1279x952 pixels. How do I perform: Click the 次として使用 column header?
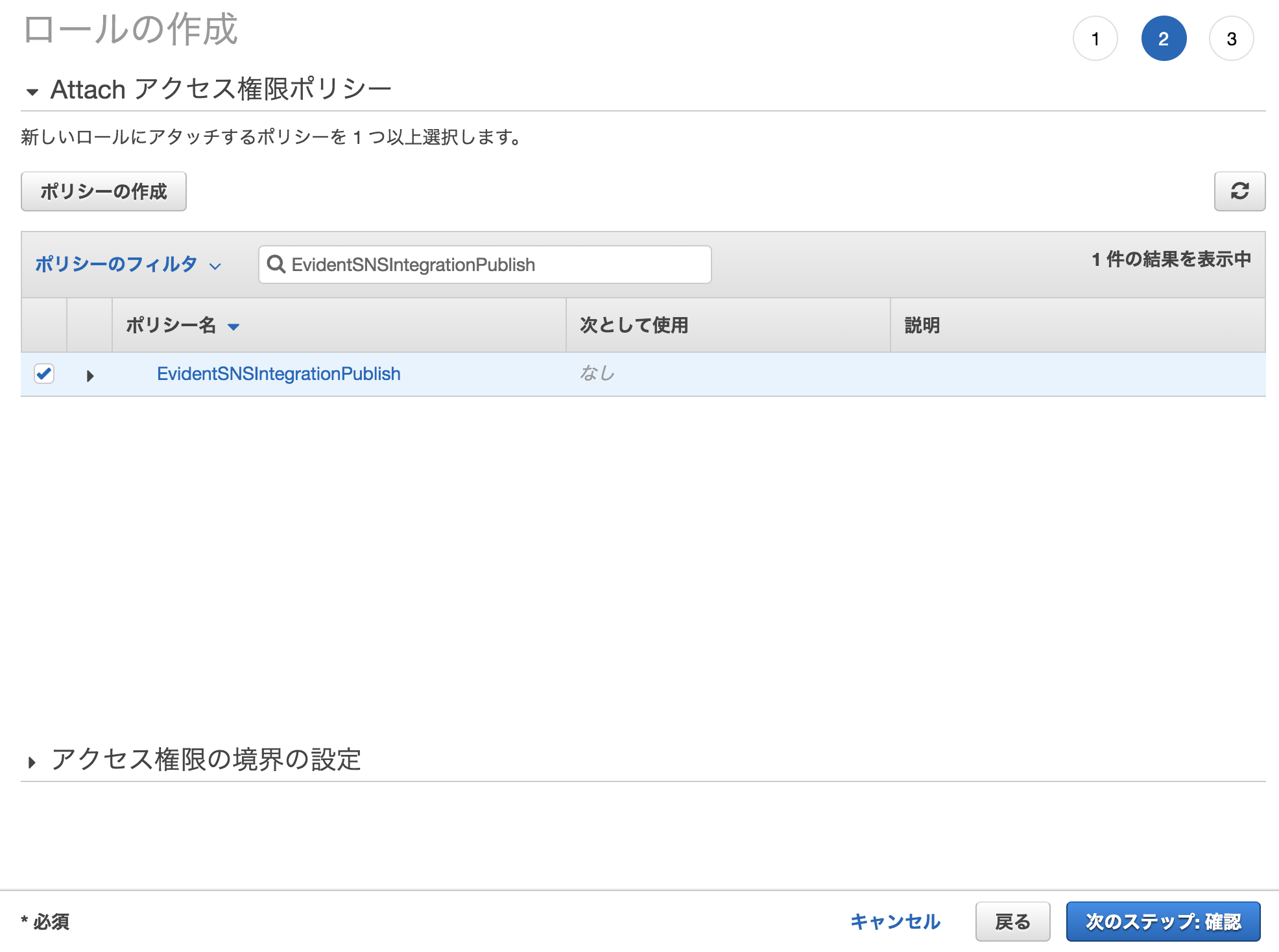635,326
